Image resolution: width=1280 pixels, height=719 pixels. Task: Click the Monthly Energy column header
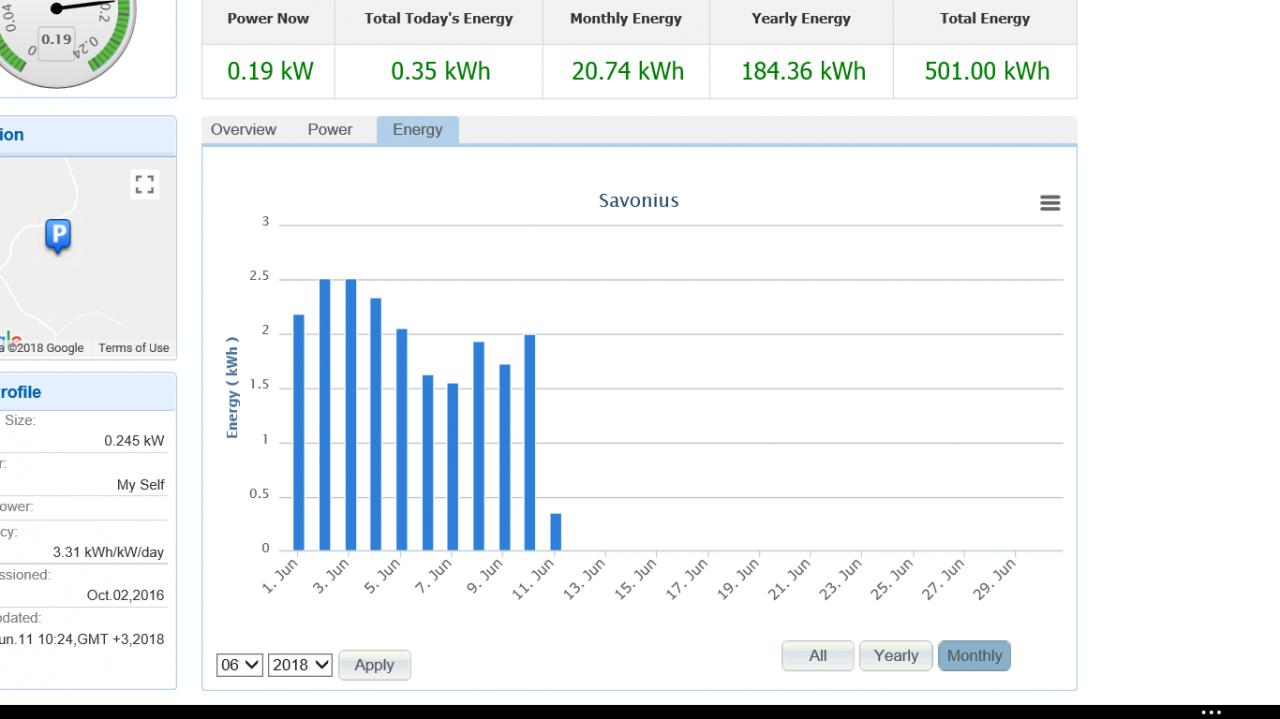tap(626, 18)
